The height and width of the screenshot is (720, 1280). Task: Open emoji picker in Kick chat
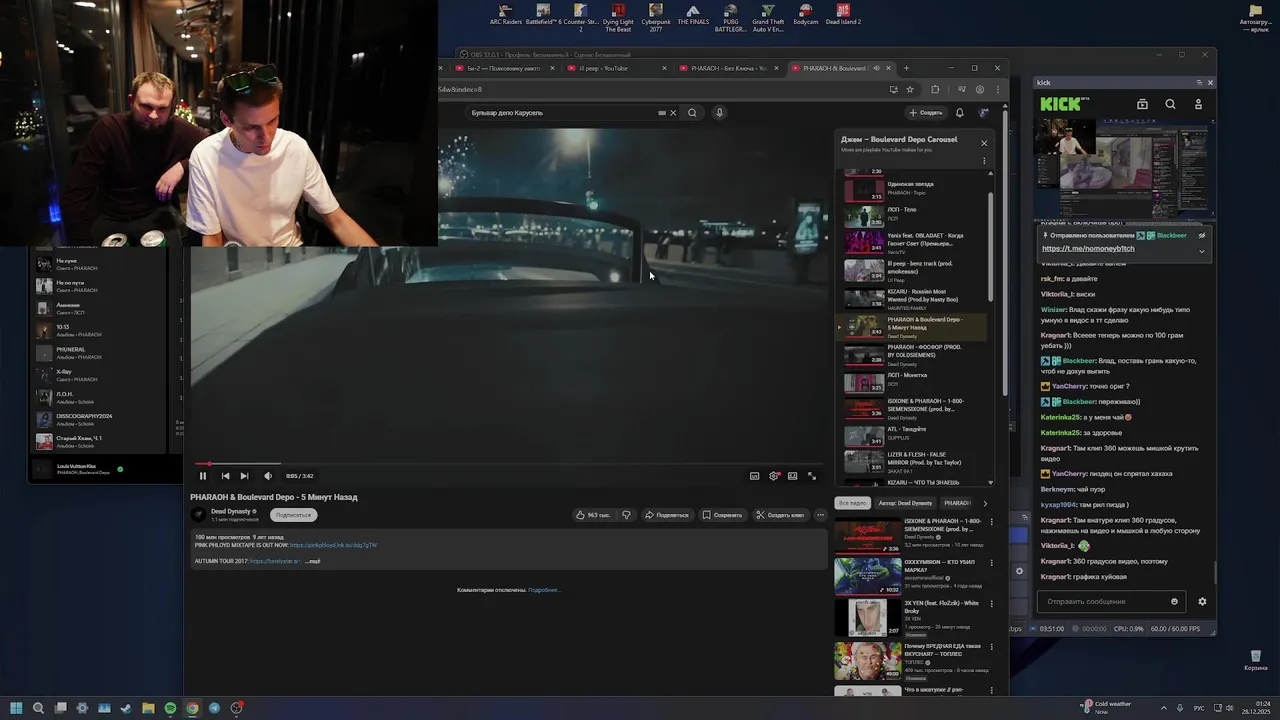(1174, 601)
